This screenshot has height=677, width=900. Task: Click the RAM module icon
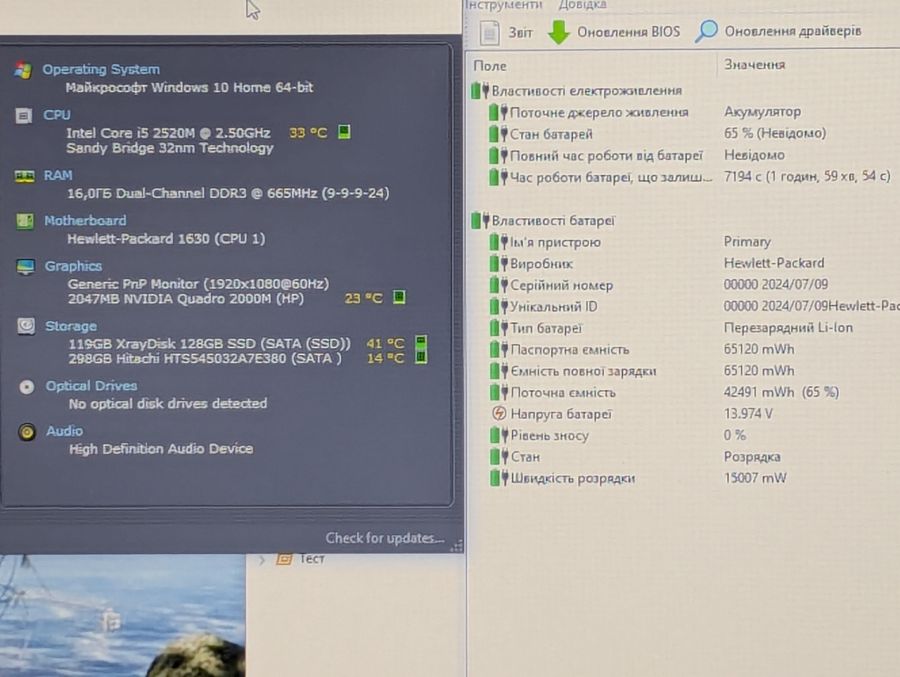(x=24, y=176)
